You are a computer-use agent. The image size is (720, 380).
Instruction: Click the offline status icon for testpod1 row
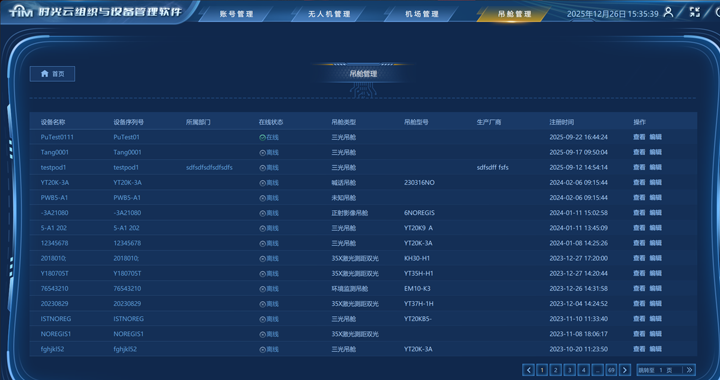tap(262, 168)
